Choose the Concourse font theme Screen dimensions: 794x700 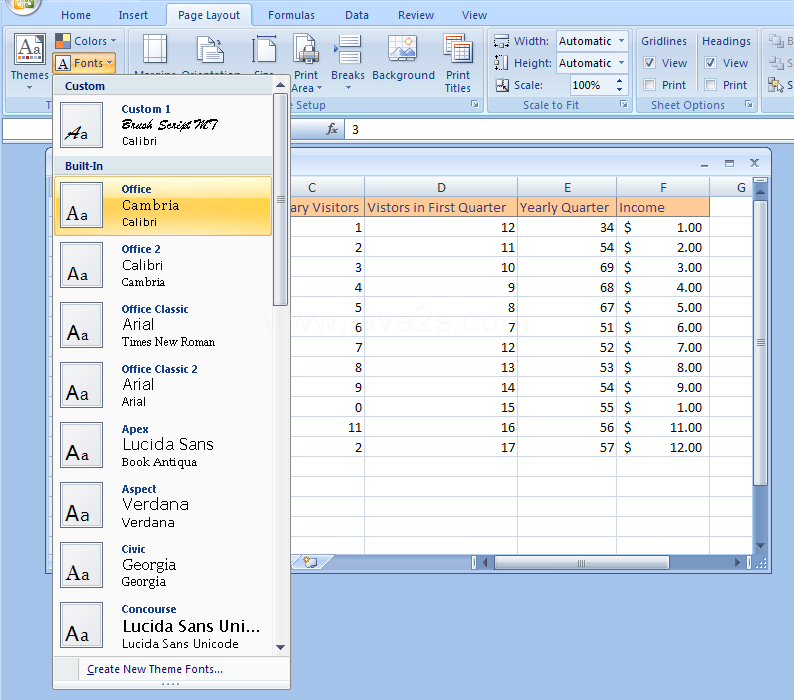pos(163,626)
